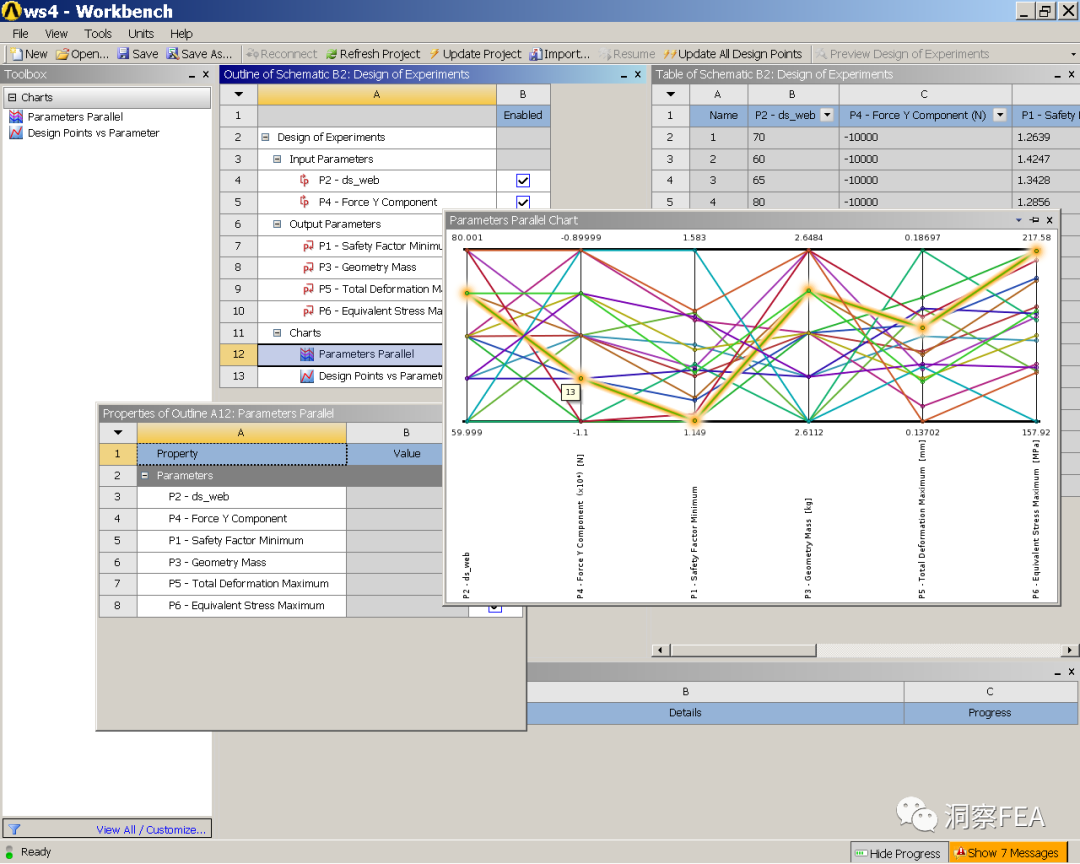This screenshot has width=1080, height=864.
Task: Click the Update Project lightning icon
Action: [435, 54]
